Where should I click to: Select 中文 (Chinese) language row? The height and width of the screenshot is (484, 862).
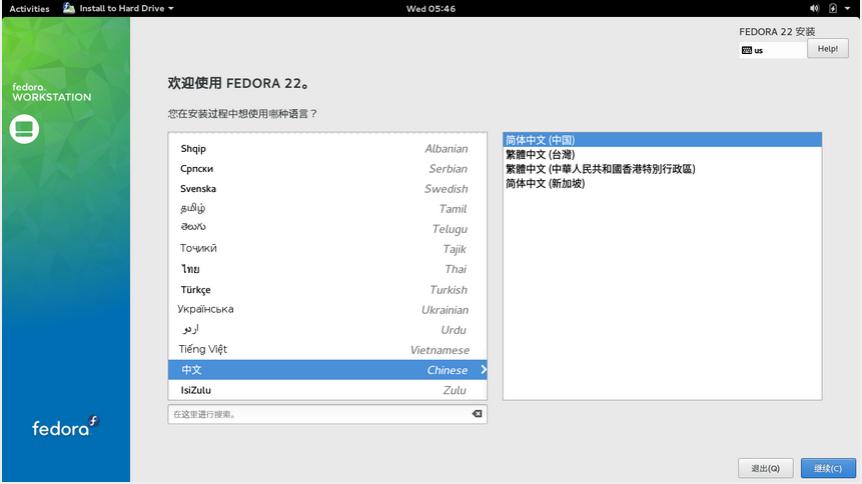coord(328,370)
